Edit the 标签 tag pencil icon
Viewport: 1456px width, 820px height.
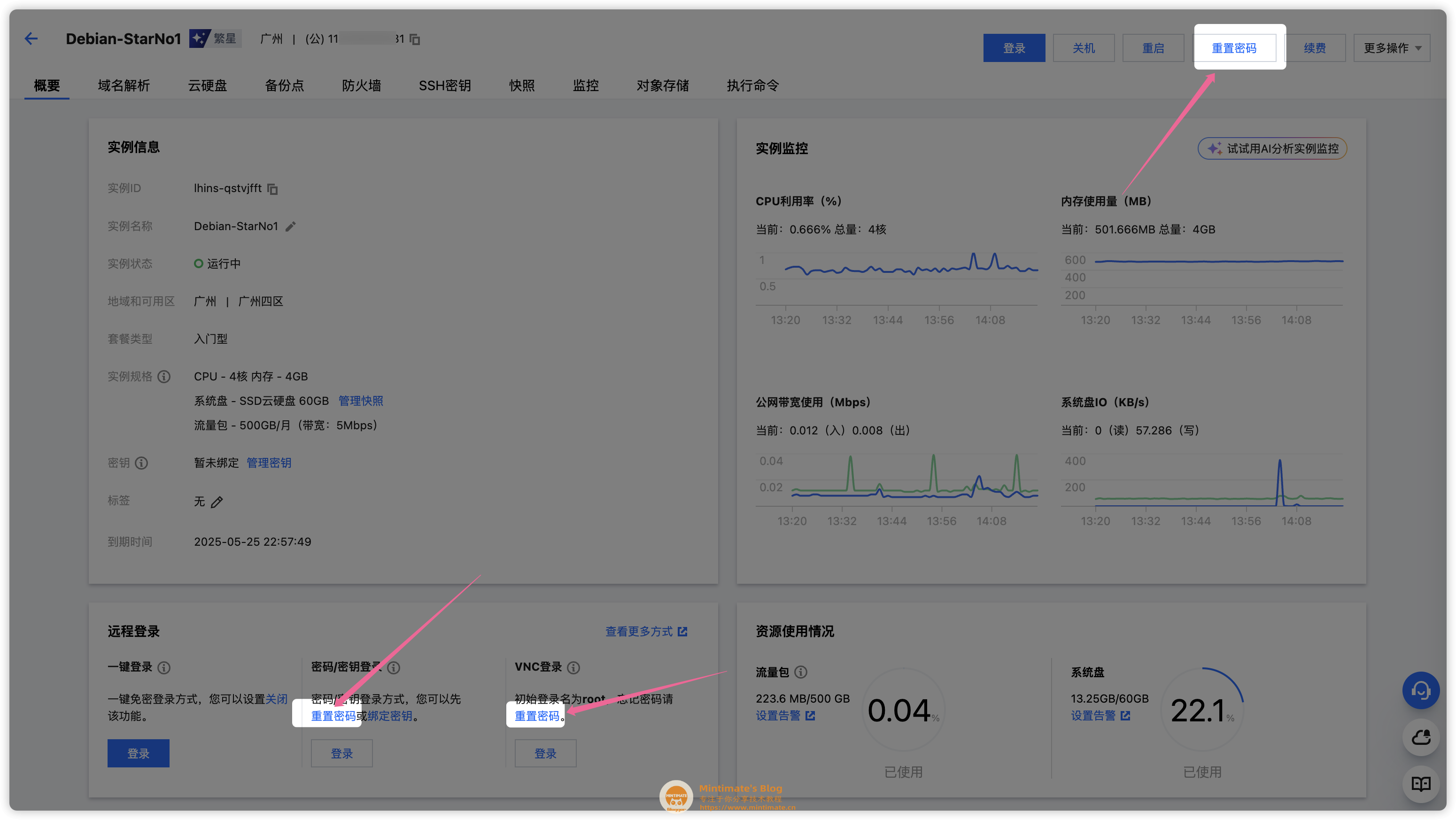coord(217,502)
